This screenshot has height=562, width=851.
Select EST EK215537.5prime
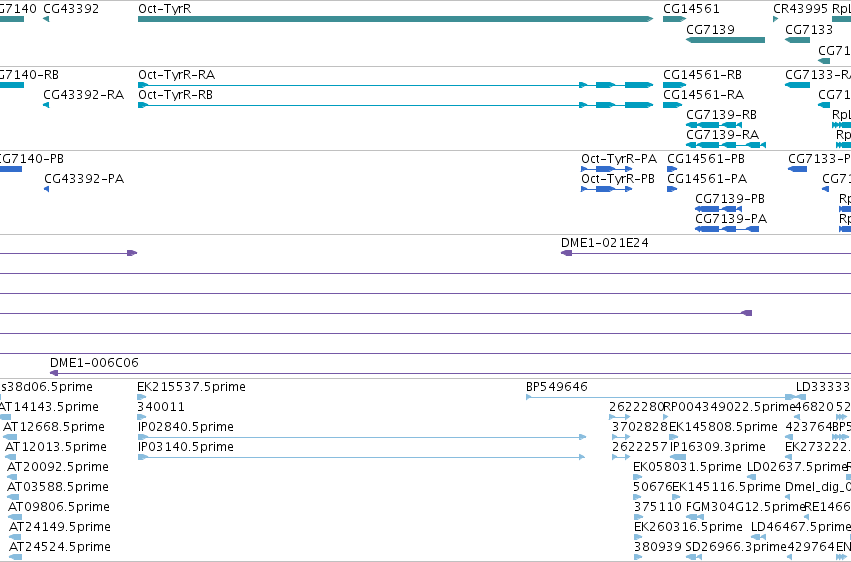coord(142,397)
